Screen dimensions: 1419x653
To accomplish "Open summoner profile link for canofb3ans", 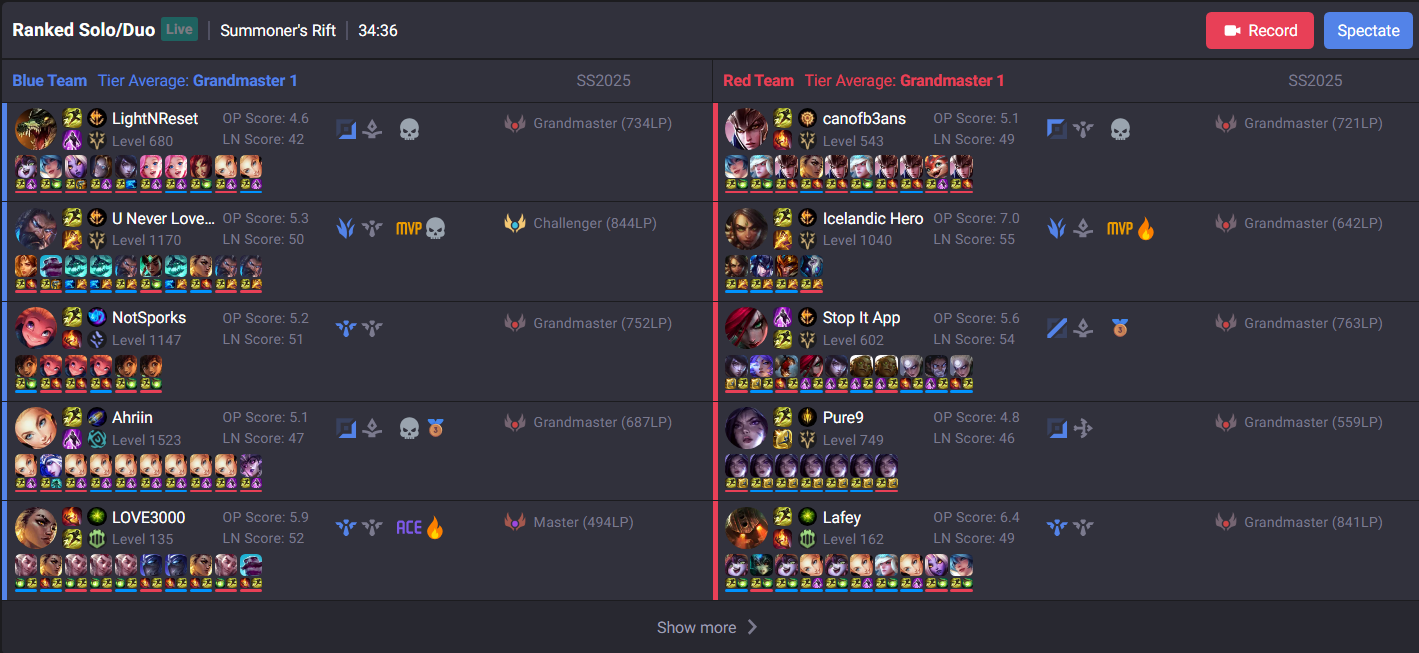I will [x=864, y=118].
